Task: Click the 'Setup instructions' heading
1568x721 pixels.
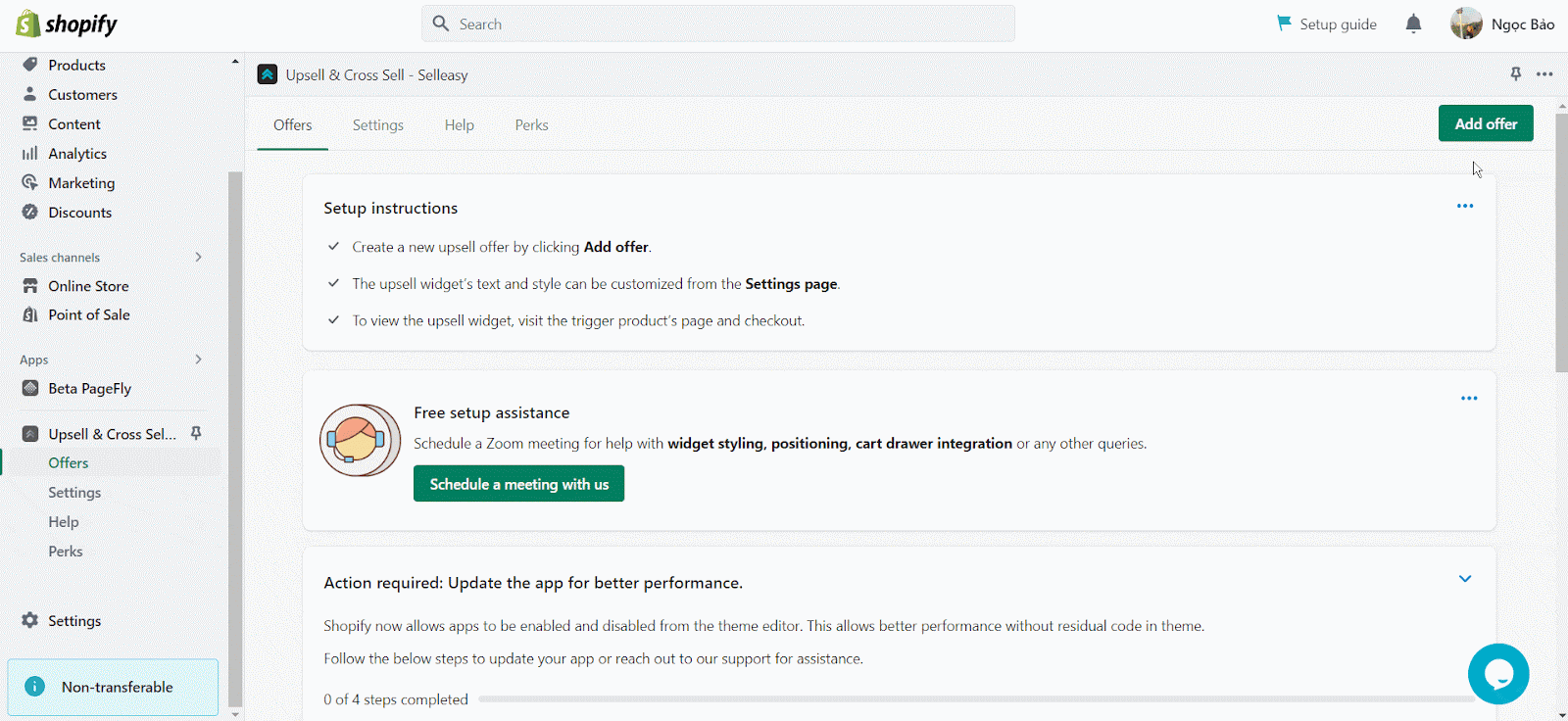Action: tap(391, 208)
